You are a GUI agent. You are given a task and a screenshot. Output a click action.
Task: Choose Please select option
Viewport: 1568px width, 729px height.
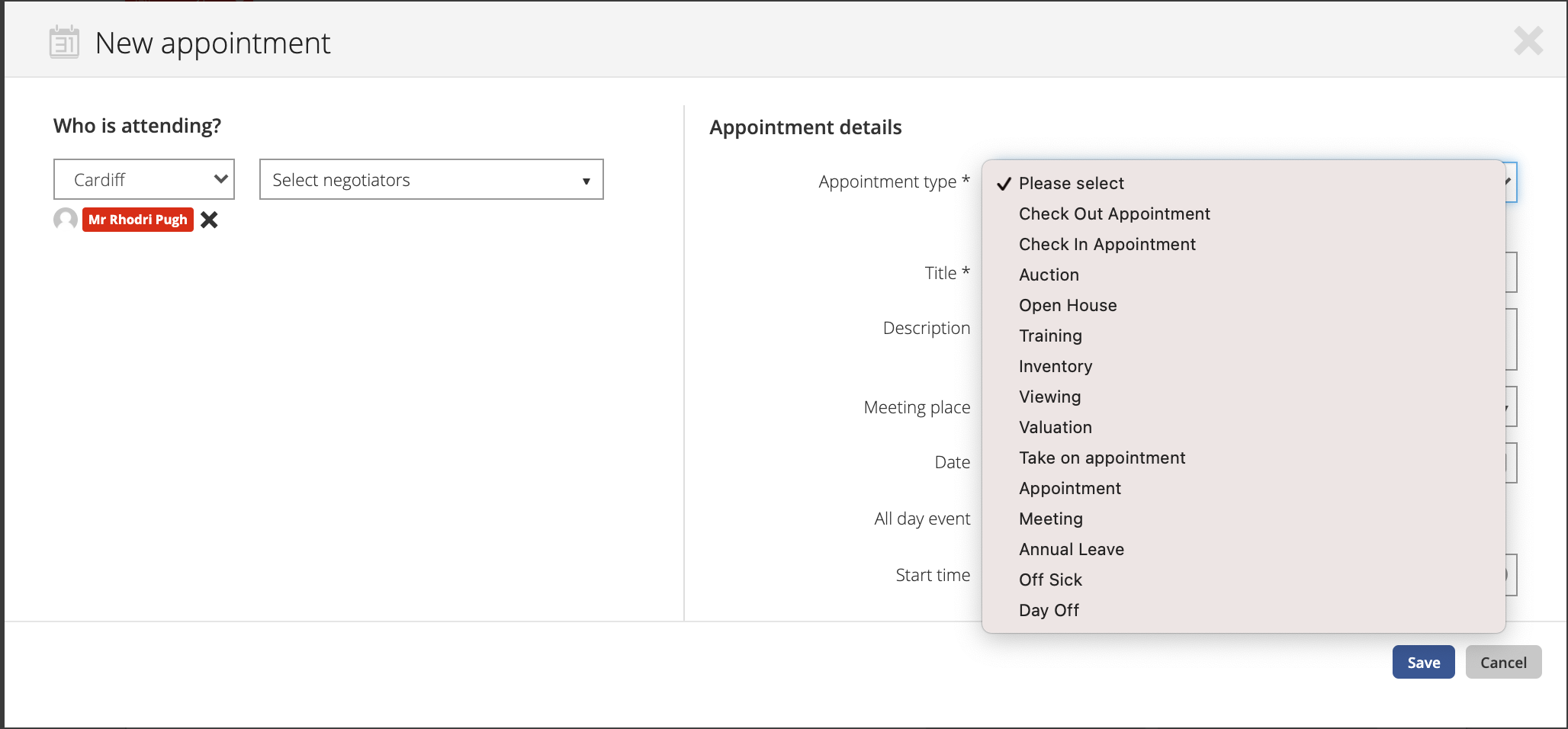(1244, 183)
